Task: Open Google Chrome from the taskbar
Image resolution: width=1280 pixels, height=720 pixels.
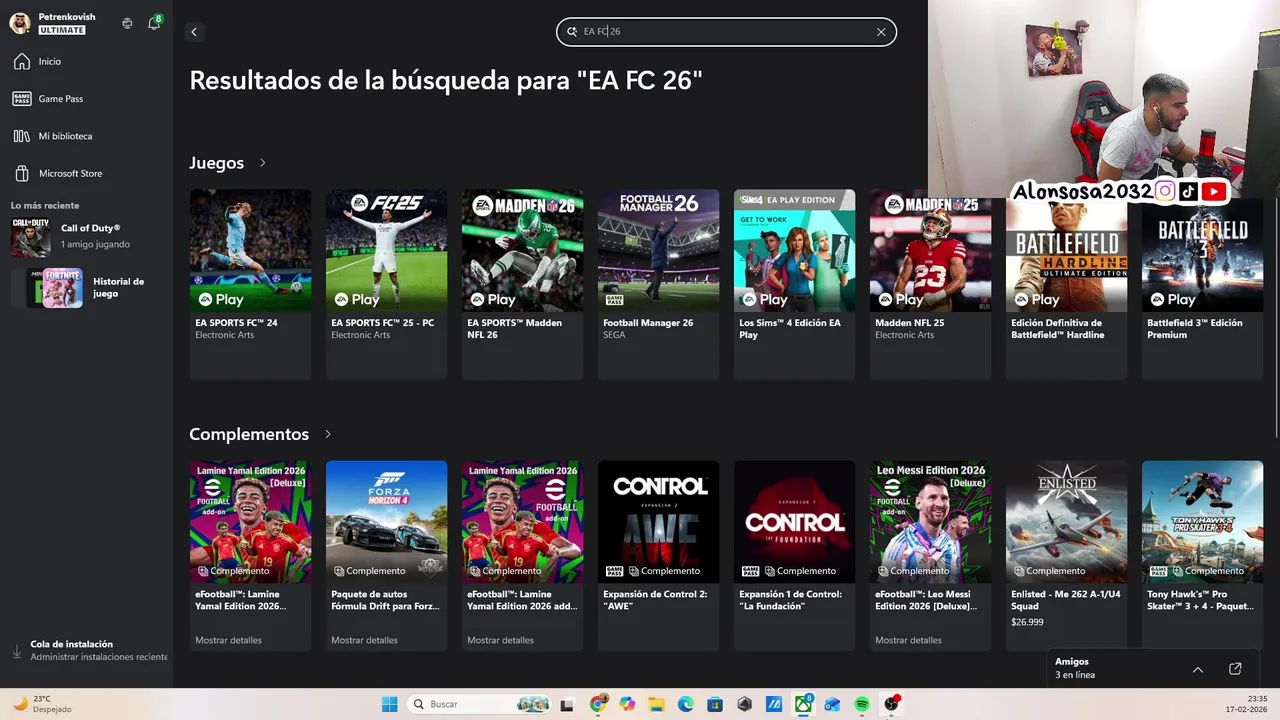Action: [x=598, y=704]
